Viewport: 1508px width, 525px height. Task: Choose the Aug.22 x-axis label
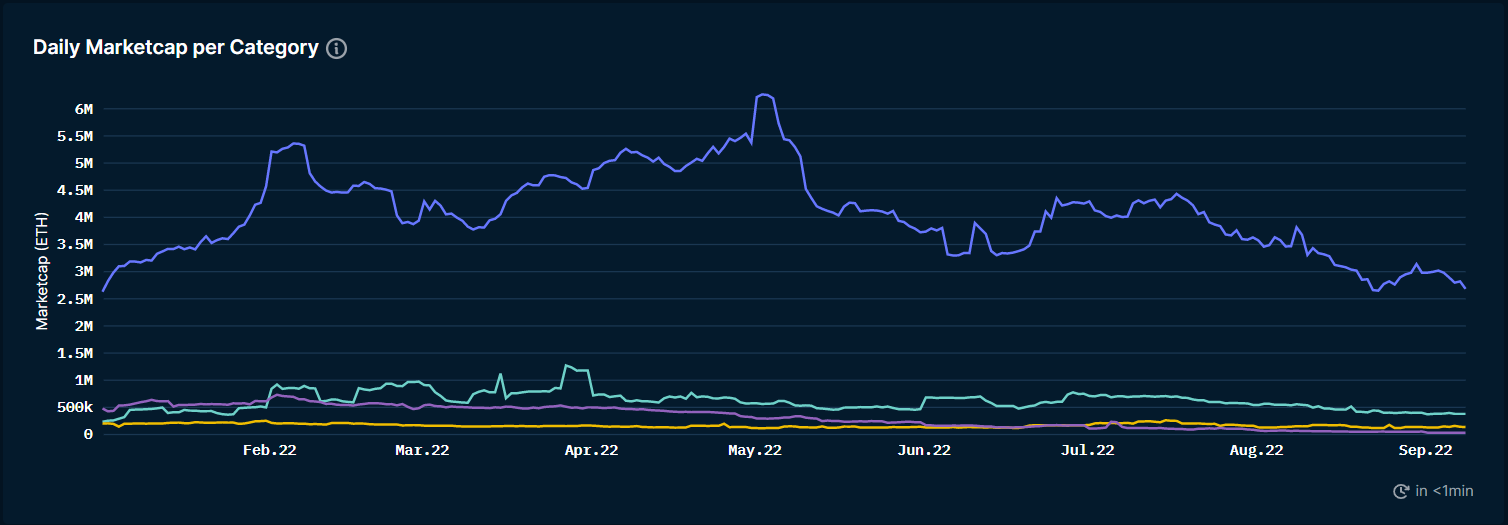(1255, 451)
